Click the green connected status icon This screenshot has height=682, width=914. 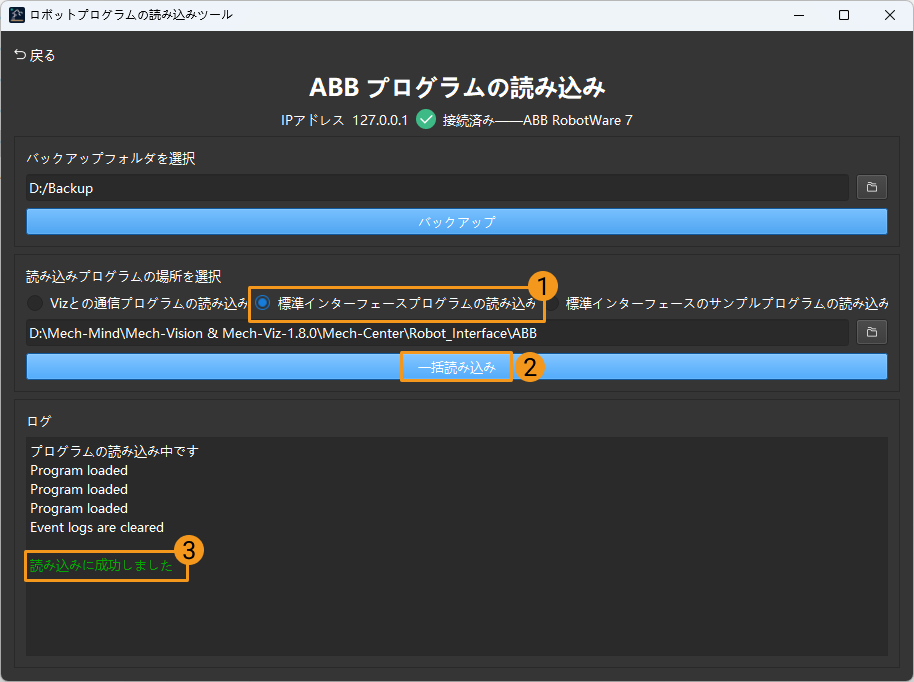[426, 120]
